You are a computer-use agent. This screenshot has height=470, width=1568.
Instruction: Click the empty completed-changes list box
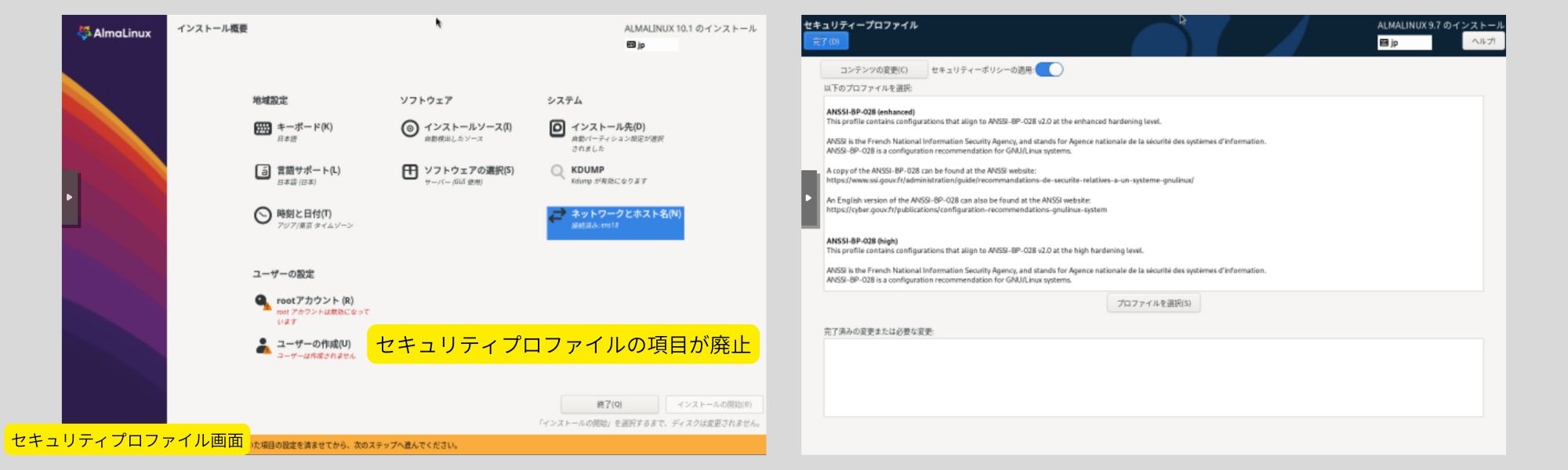click(x=1153, y=378)
